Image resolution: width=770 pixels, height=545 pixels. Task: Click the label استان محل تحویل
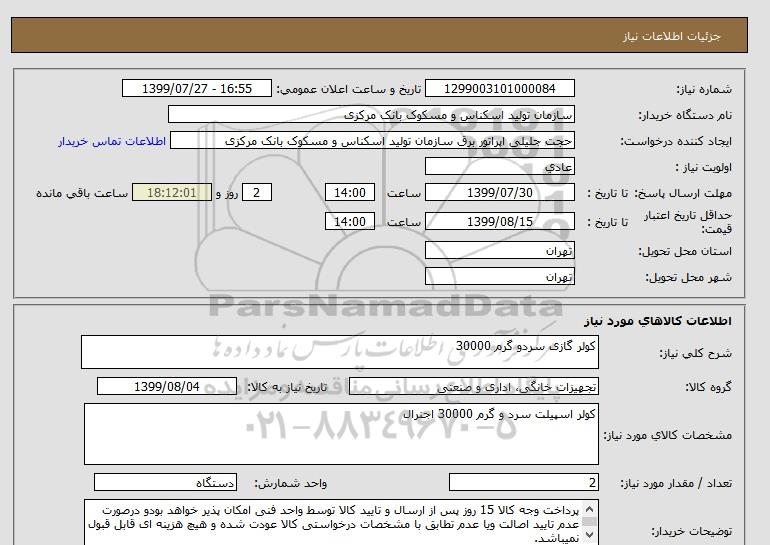[x=685, y=251]
